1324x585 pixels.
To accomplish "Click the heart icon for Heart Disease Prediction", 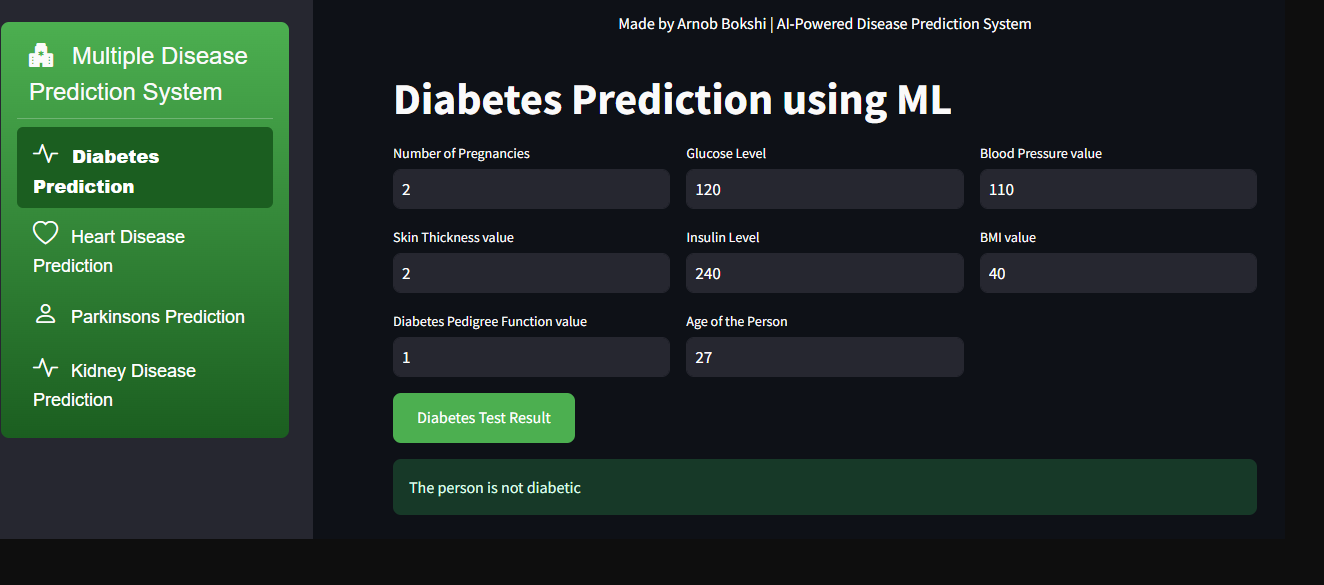I will (45, 233).
